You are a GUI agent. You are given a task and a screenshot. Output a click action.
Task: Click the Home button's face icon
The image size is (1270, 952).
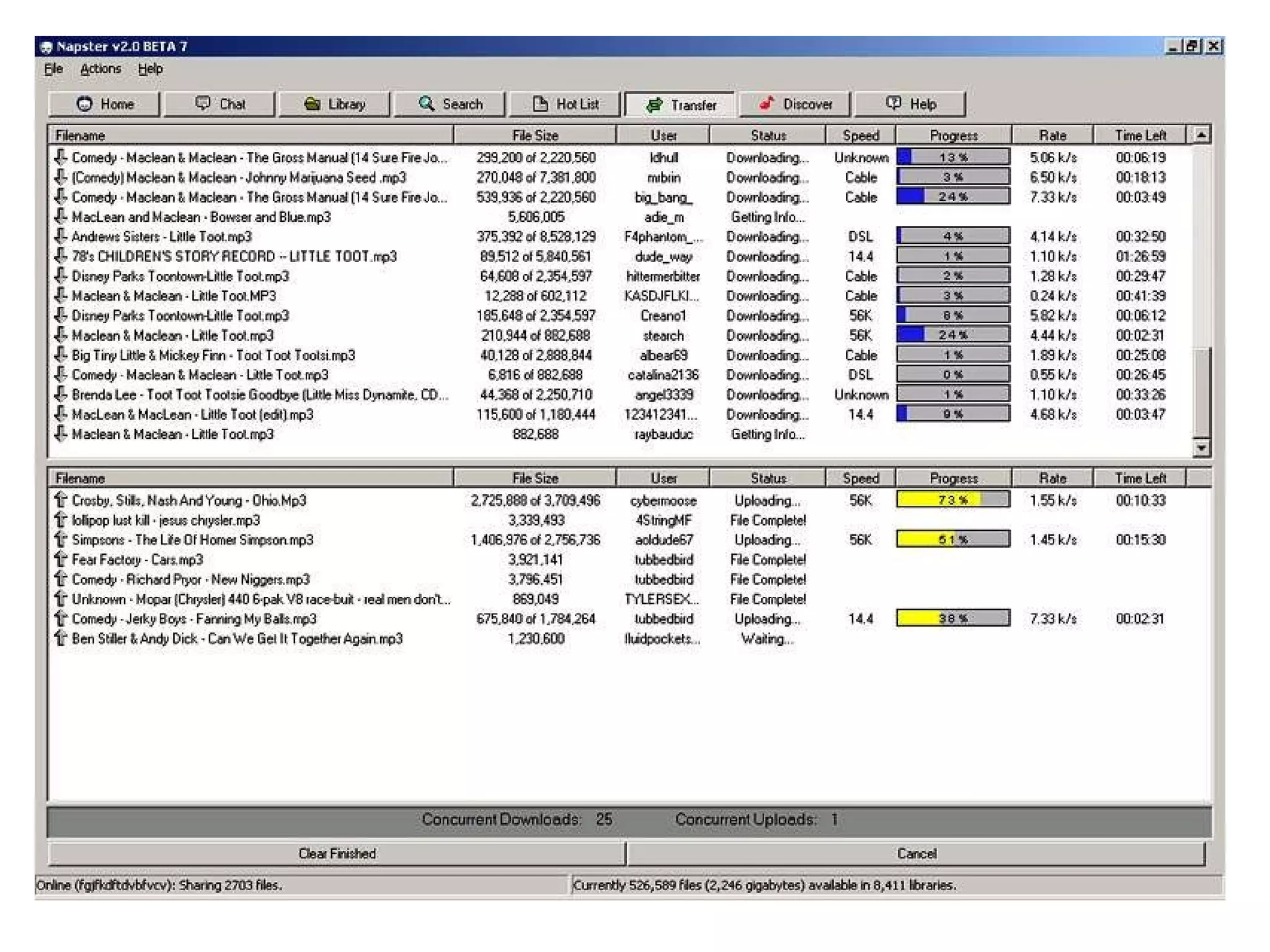click(x=85, y=104)
